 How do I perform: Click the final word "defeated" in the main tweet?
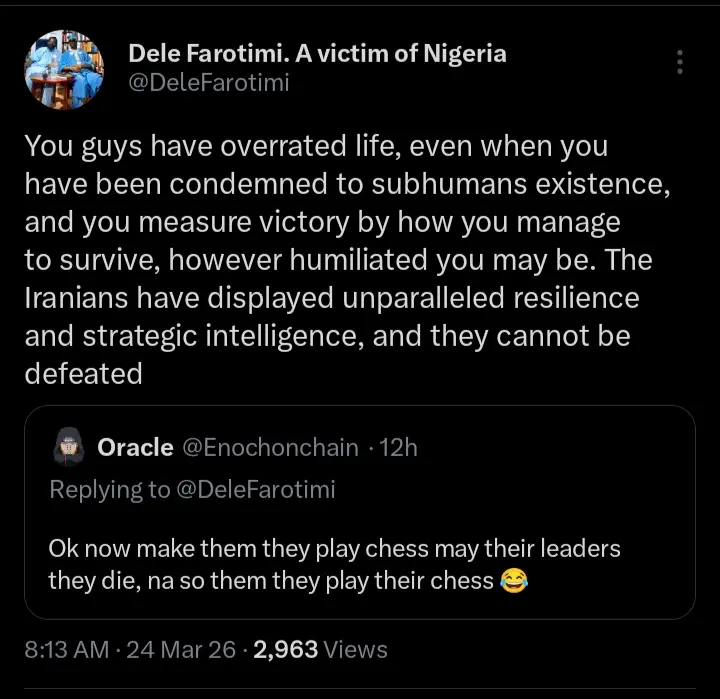click(83, 373)
